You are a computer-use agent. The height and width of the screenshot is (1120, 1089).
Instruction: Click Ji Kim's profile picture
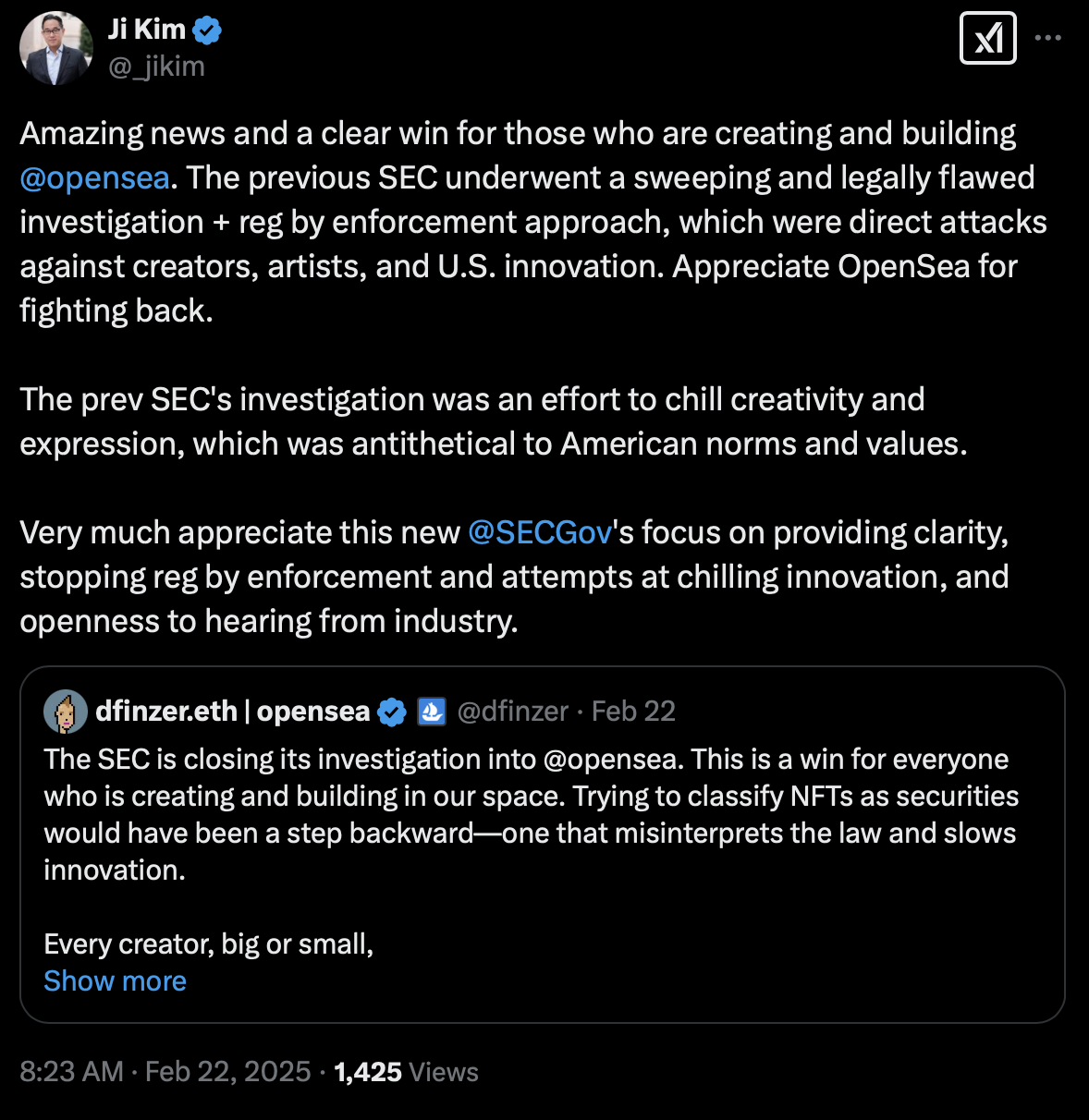(56, 48)
